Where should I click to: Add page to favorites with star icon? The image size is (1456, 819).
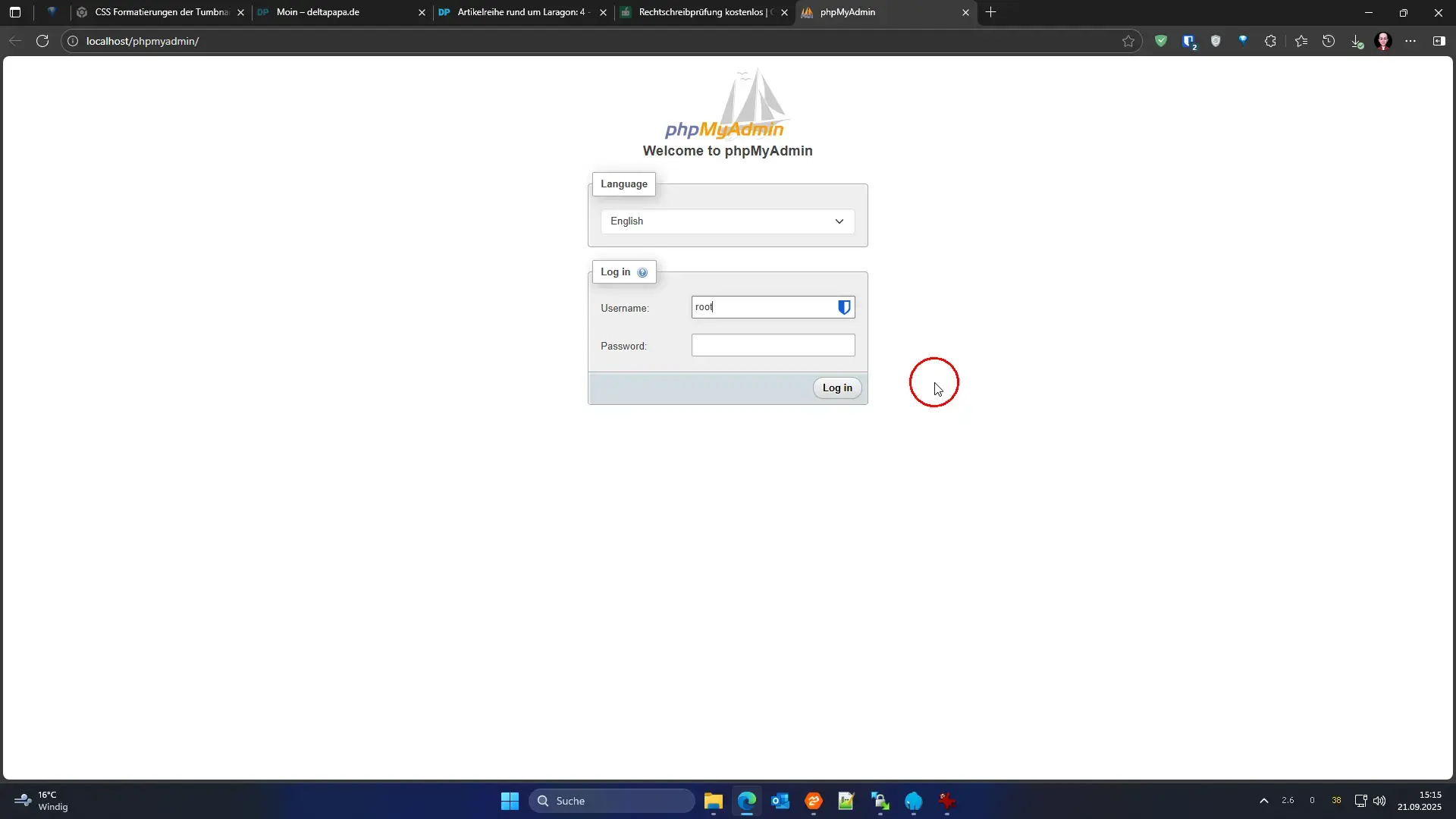click(x=1128, y=42)
